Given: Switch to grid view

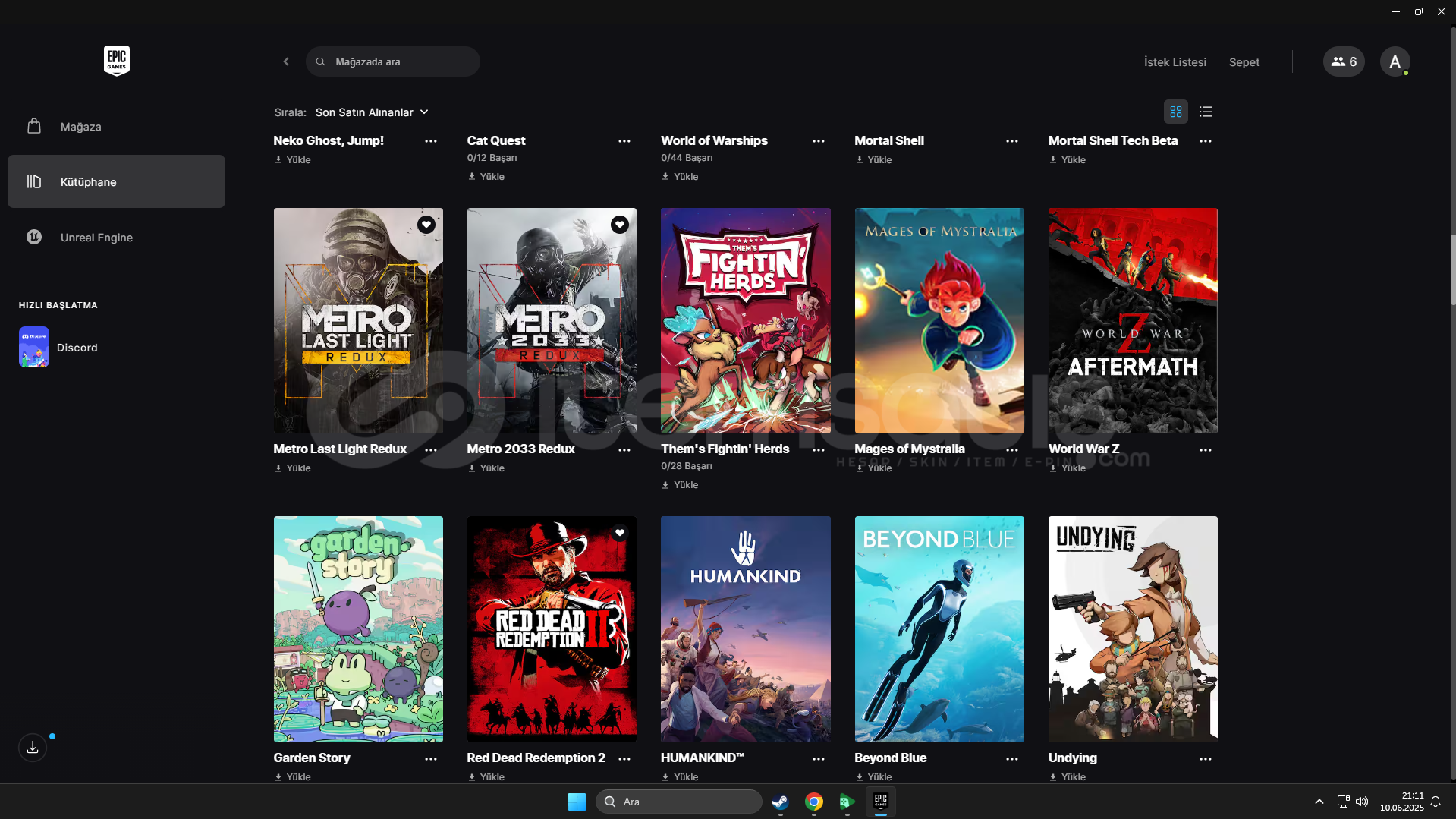Looking at the screenshot, I should (1176, 112).
